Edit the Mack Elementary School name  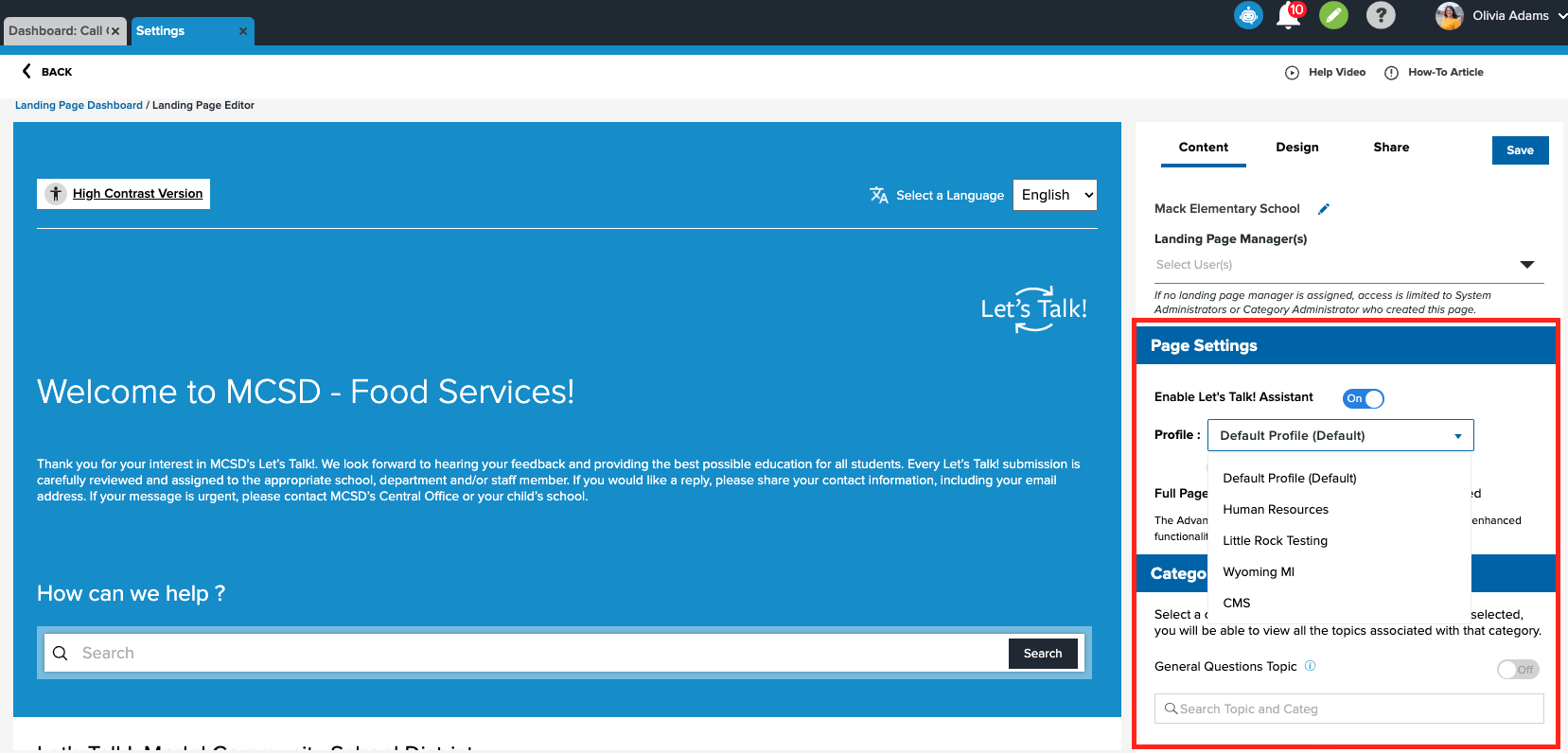point(1324,209)
